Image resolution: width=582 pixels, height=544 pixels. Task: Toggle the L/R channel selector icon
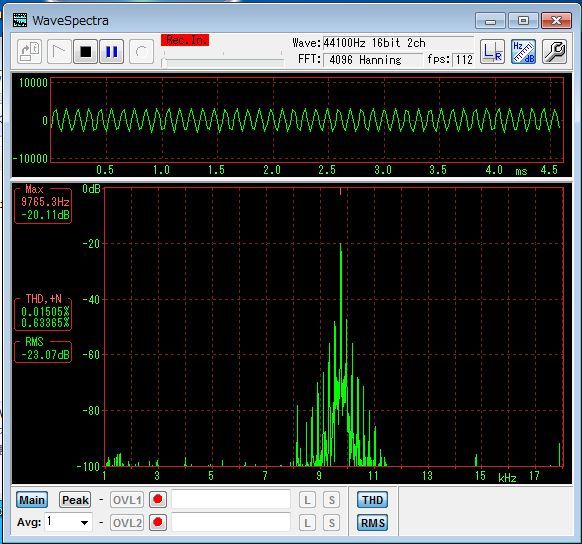(492, 52)
